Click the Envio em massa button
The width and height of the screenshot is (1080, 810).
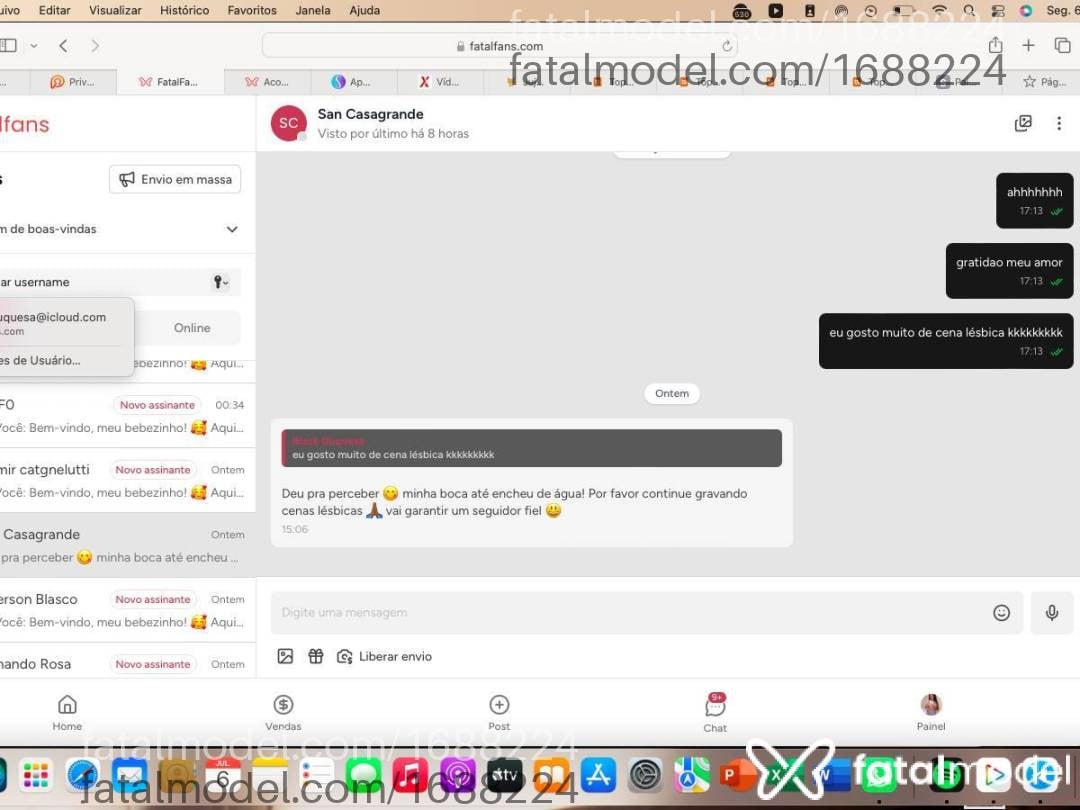[175, 179]
